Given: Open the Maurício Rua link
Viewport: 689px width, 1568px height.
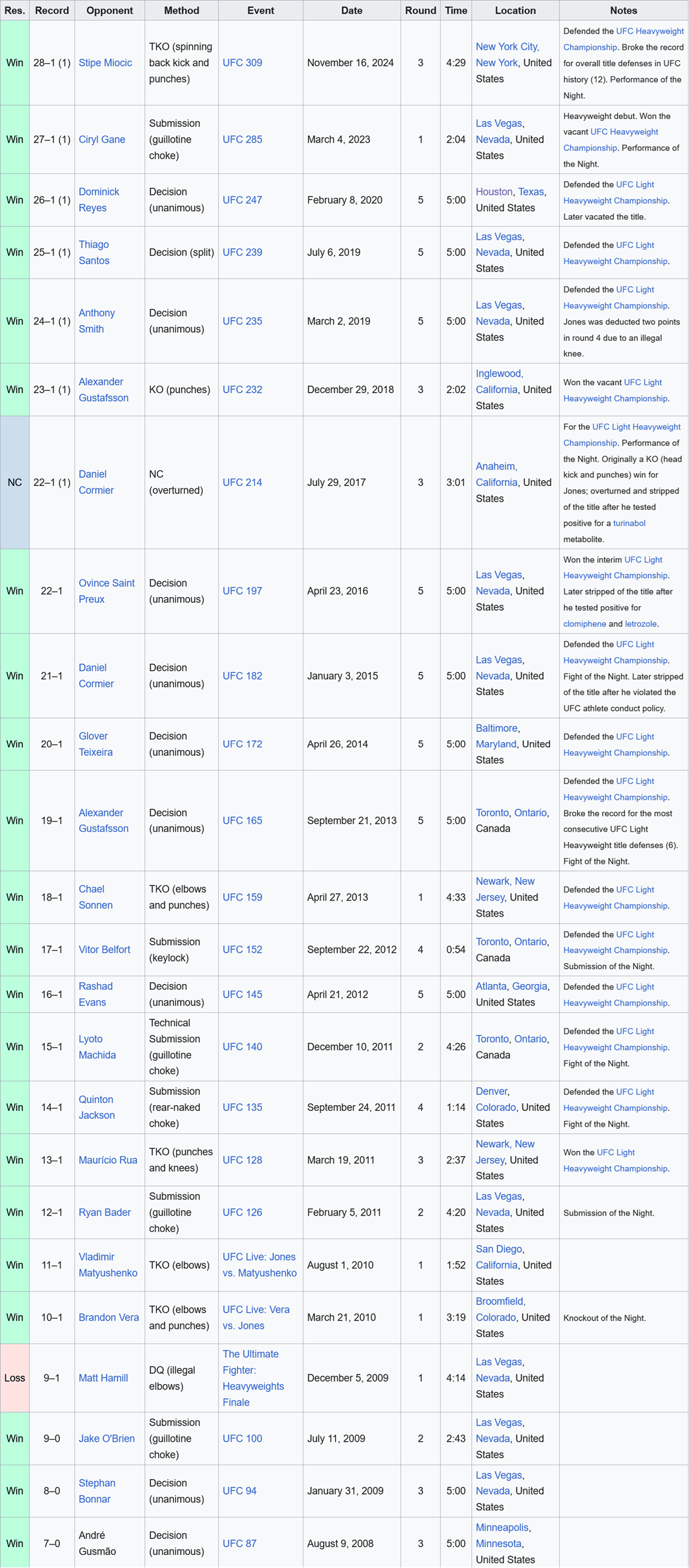Looking at the screenshot, I should coord(108,1160).
